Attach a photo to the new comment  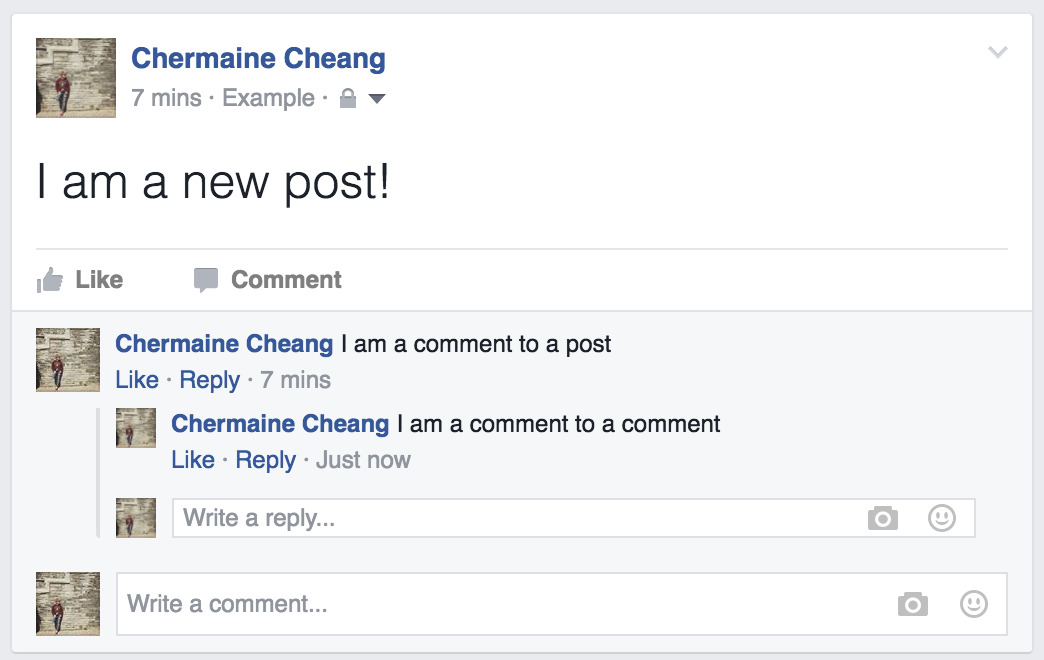913,604
